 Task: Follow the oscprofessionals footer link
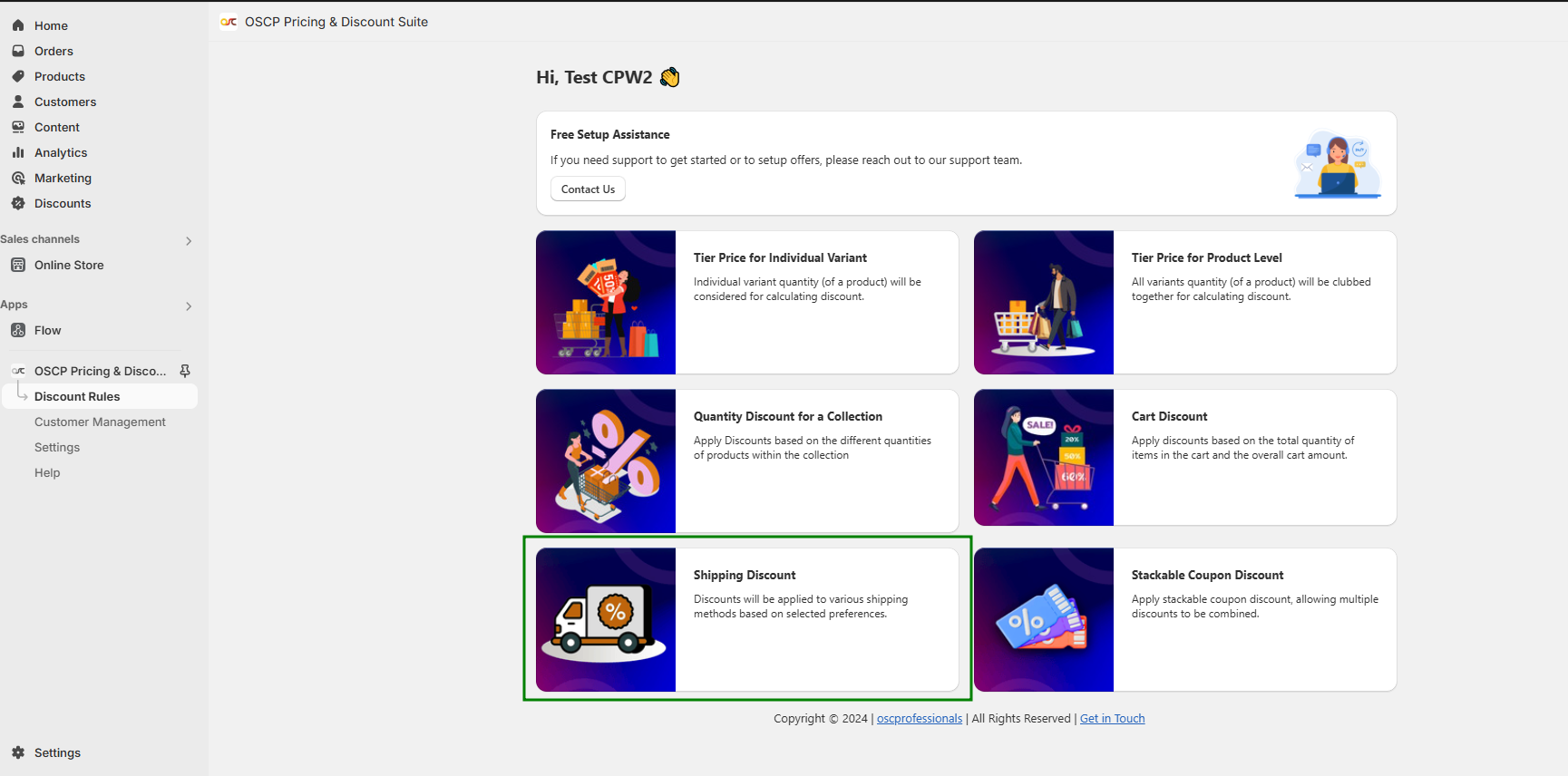point(919,718)
